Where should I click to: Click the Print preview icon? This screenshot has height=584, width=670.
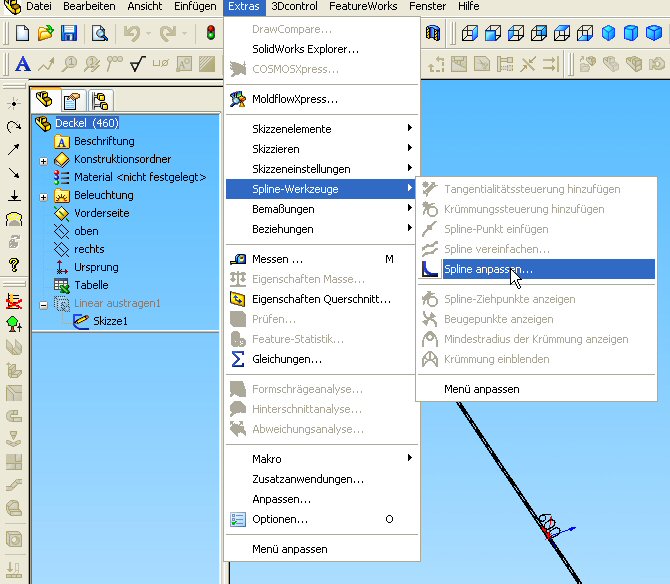(x=100, y=33)
